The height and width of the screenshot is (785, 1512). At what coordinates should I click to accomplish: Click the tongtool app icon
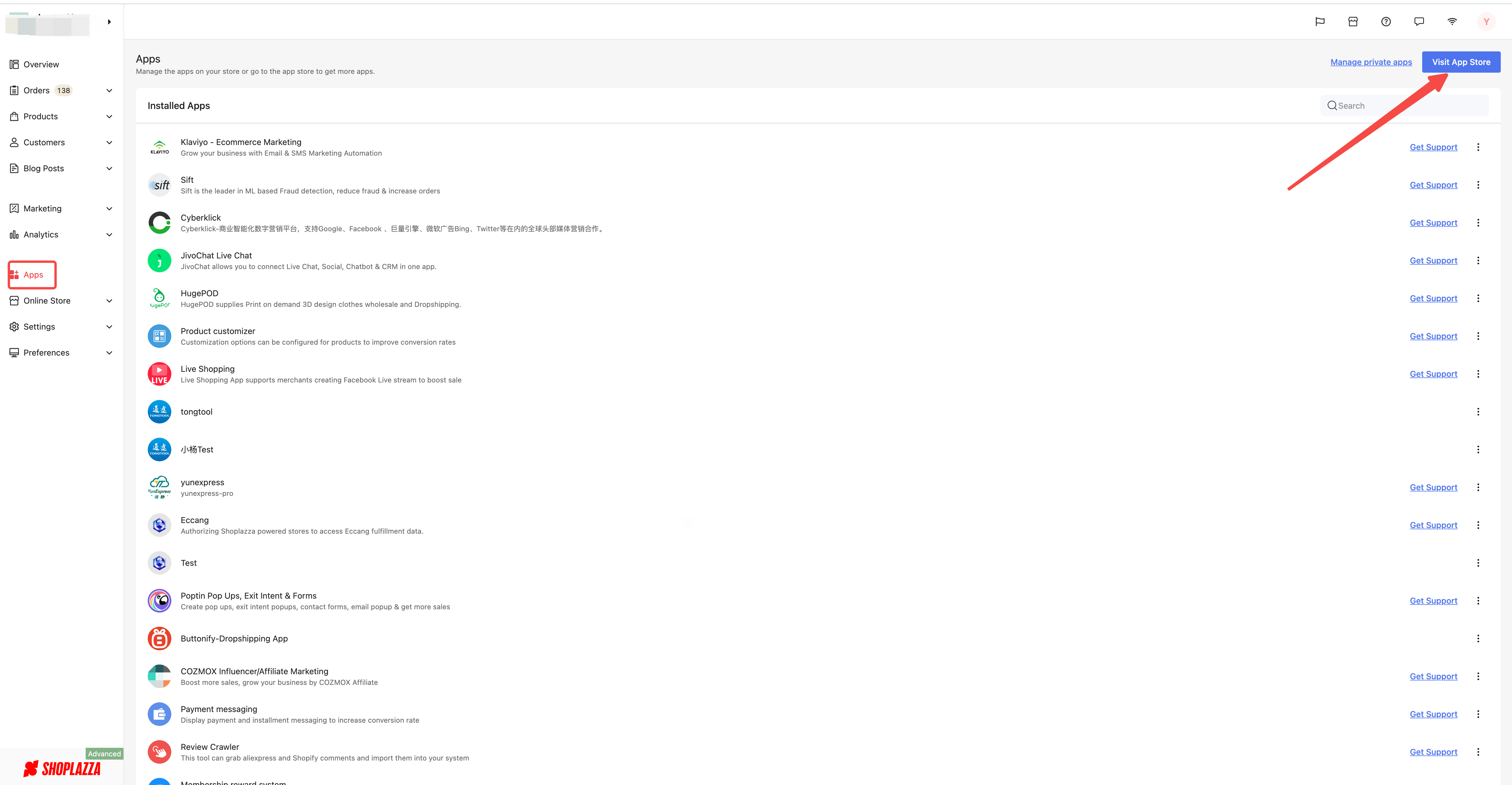[x=160, y=412]
